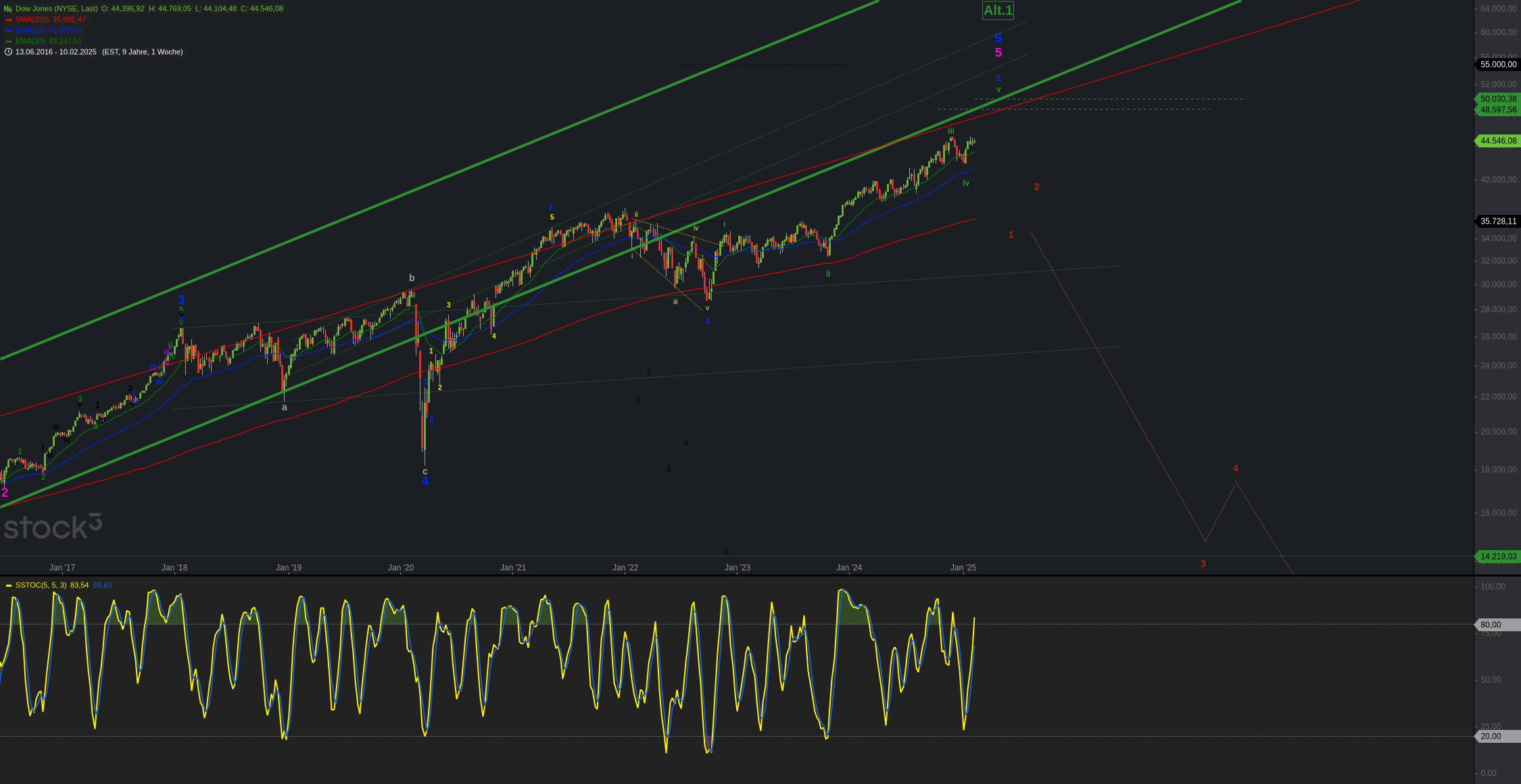The height and width of the screenshot is (784, 1521).
Task: Click the 35.728,11 black price tag
Action: 1497,221
